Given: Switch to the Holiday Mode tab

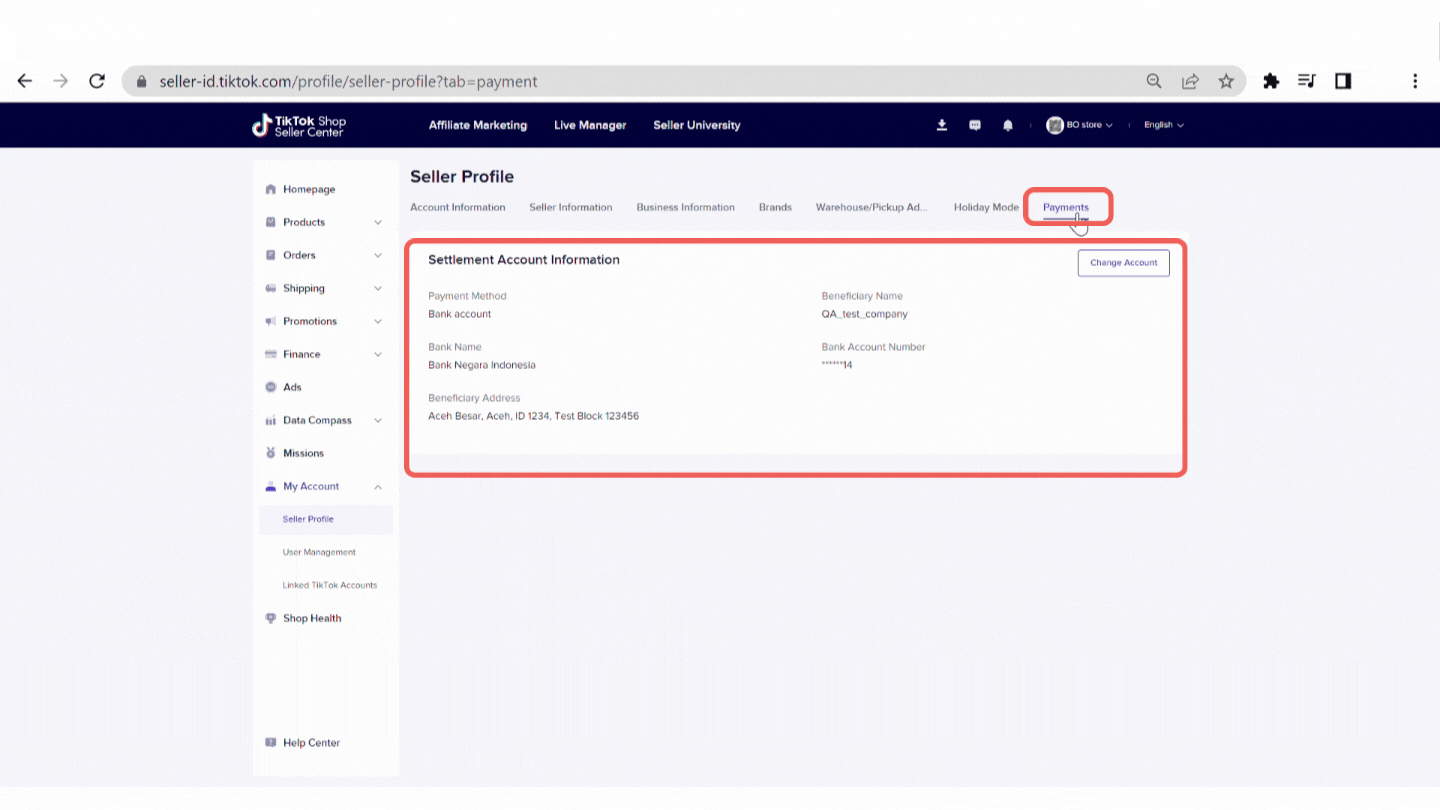Looking at the screenshot, I should click(x=986, y=207).
